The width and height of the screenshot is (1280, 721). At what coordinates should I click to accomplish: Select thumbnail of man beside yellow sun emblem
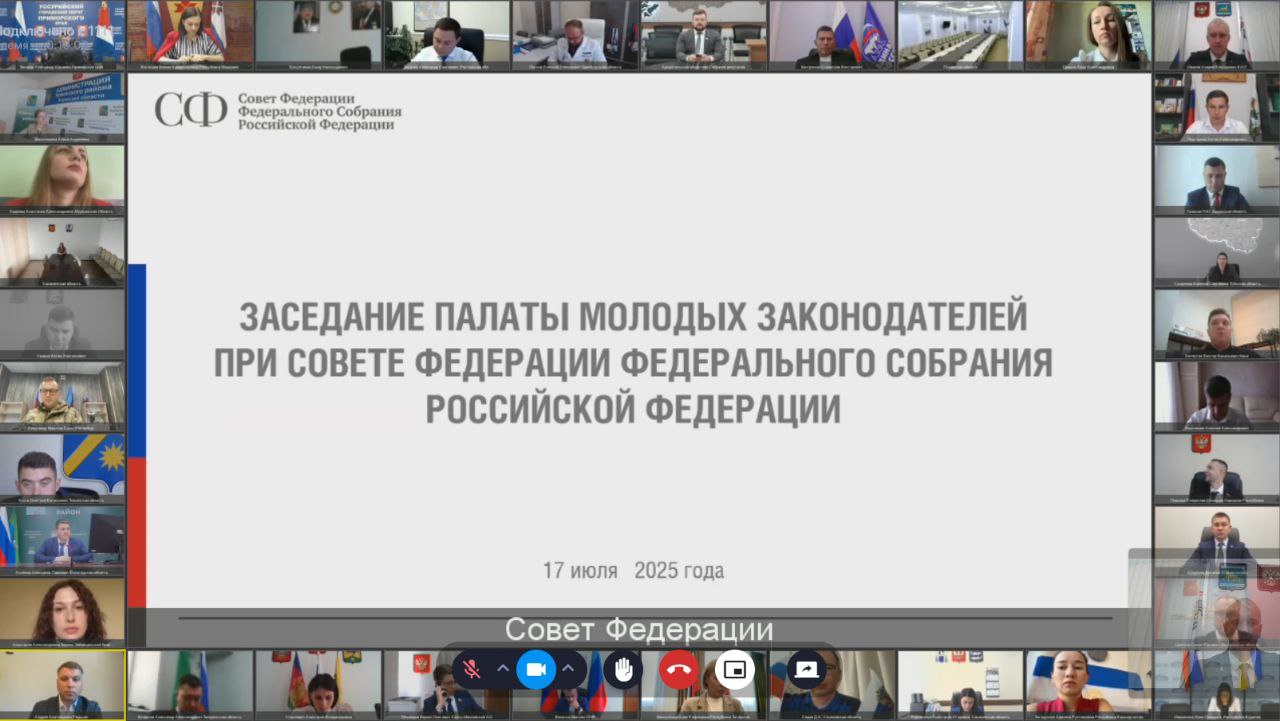pos(62,467)
